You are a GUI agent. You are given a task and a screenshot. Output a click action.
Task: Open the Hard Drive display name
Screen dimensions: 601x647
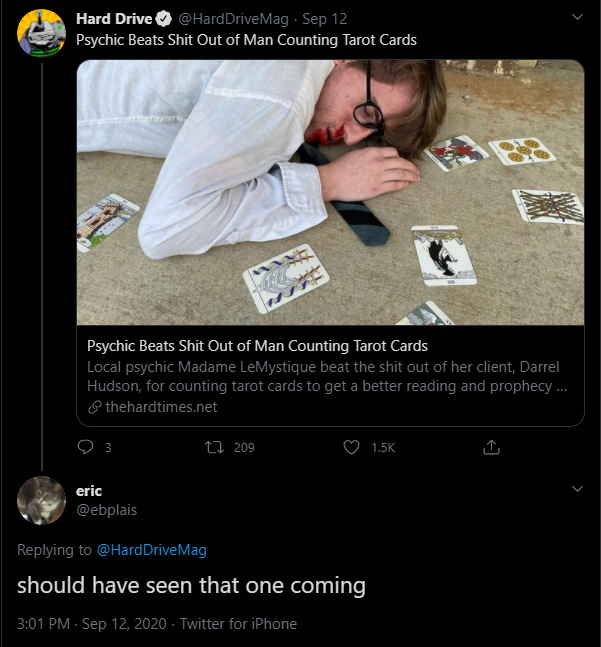[x=113, y=20]
